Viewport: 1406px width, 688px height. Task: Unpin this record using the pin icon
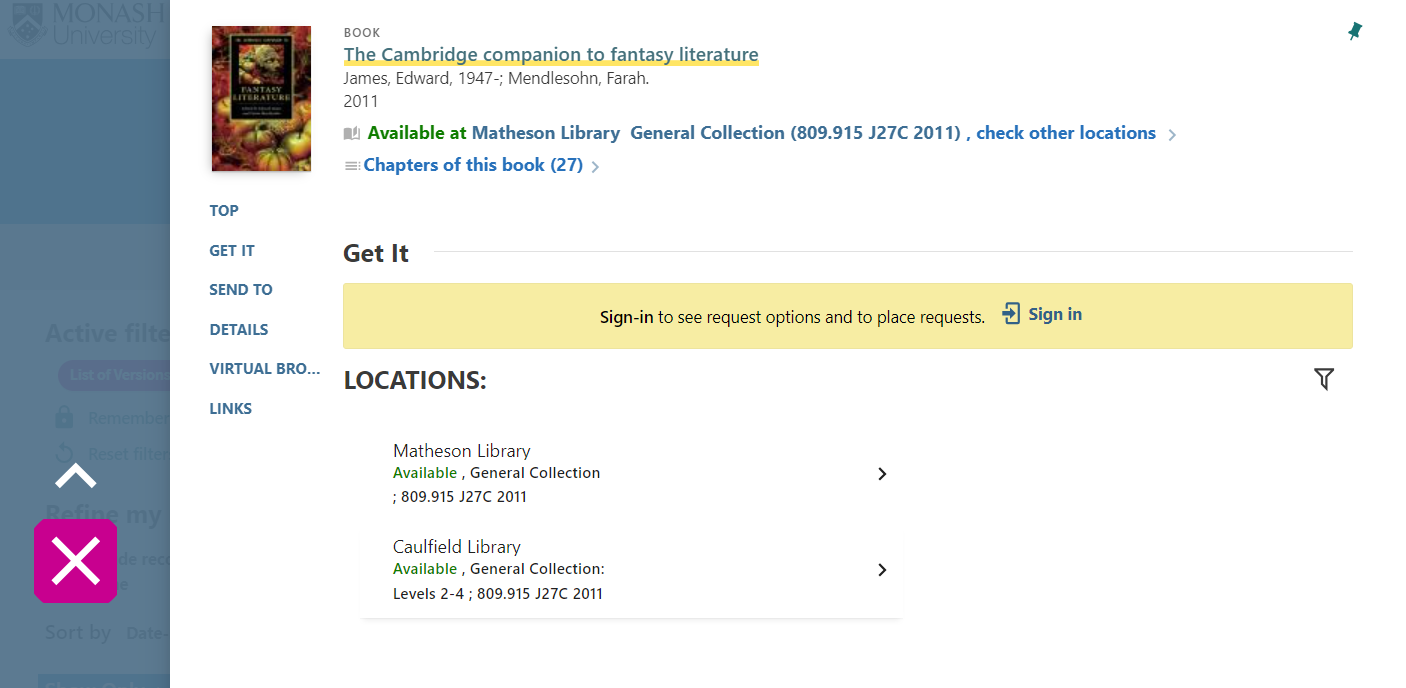1355,31
